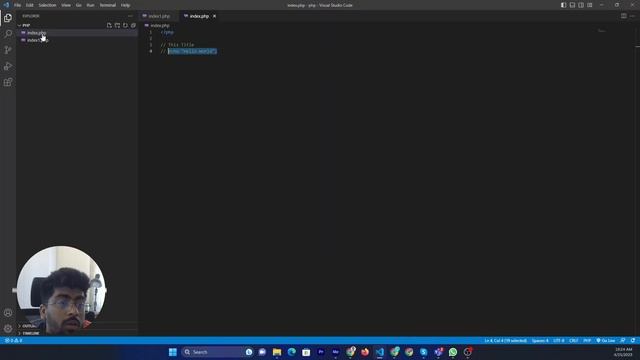Open the File menu
Viewport: 640px width, 360px height.
[x=18, y=5]
